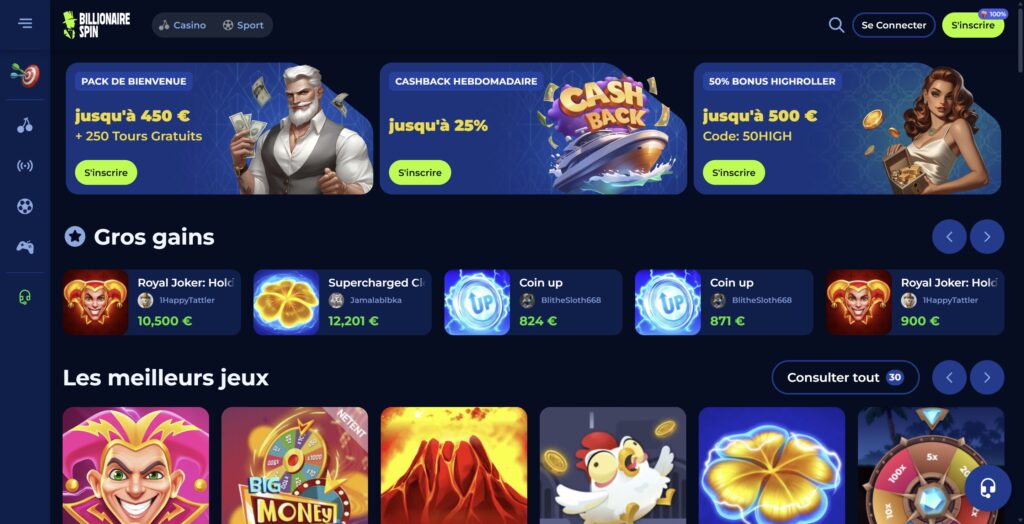
Task: Switch to the Casino tab
Action: point(182,25)
